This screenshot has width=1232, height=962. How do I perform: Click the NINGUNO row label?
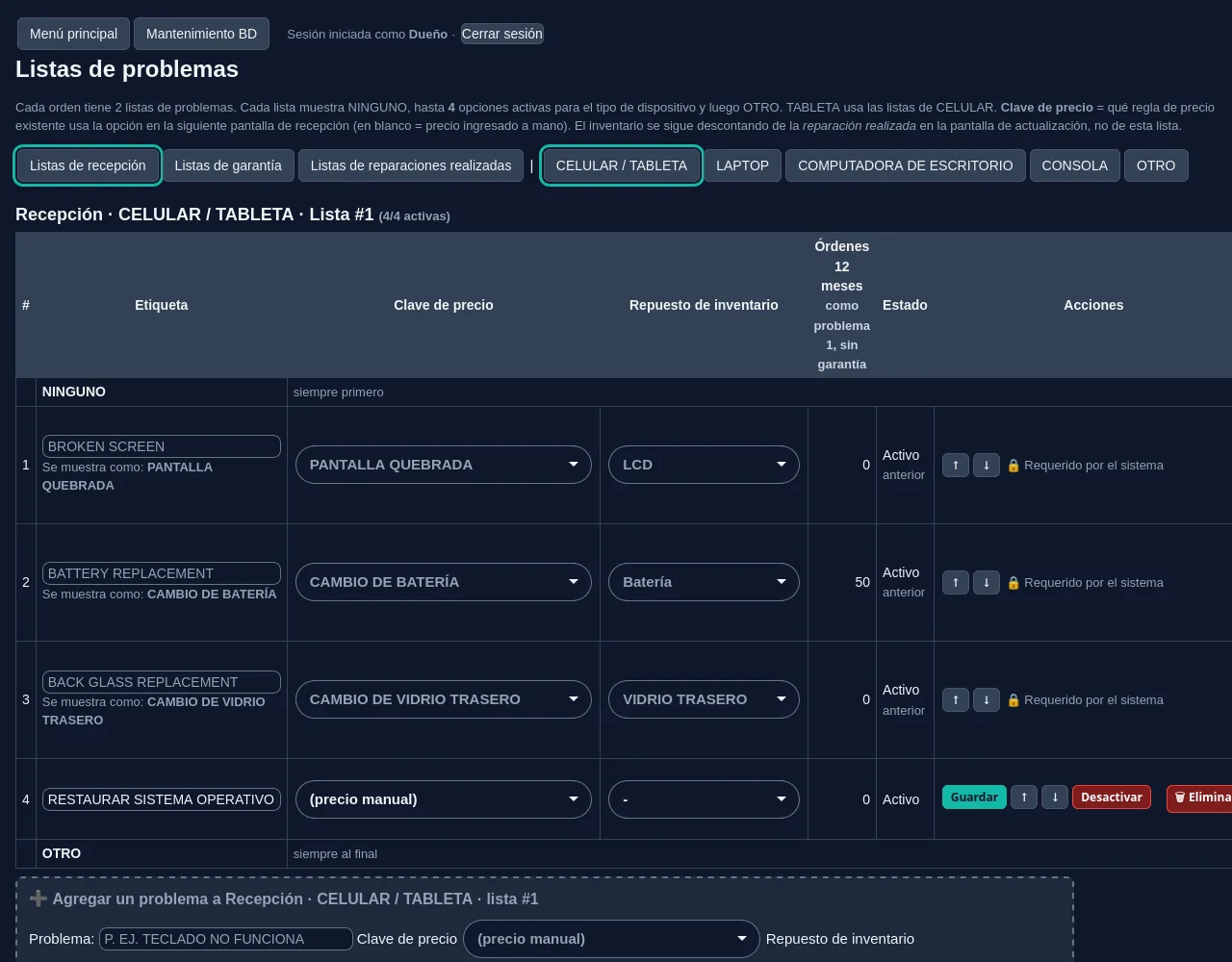click(x=74, y=392)
